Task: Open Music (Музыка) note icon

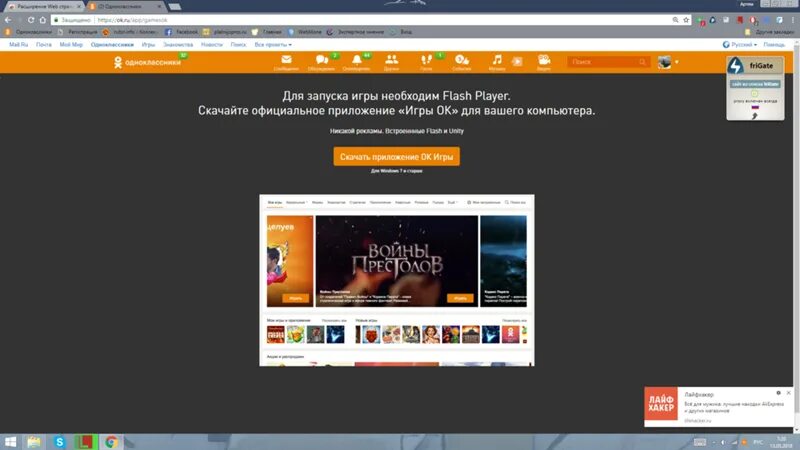Action: [496, 62]
